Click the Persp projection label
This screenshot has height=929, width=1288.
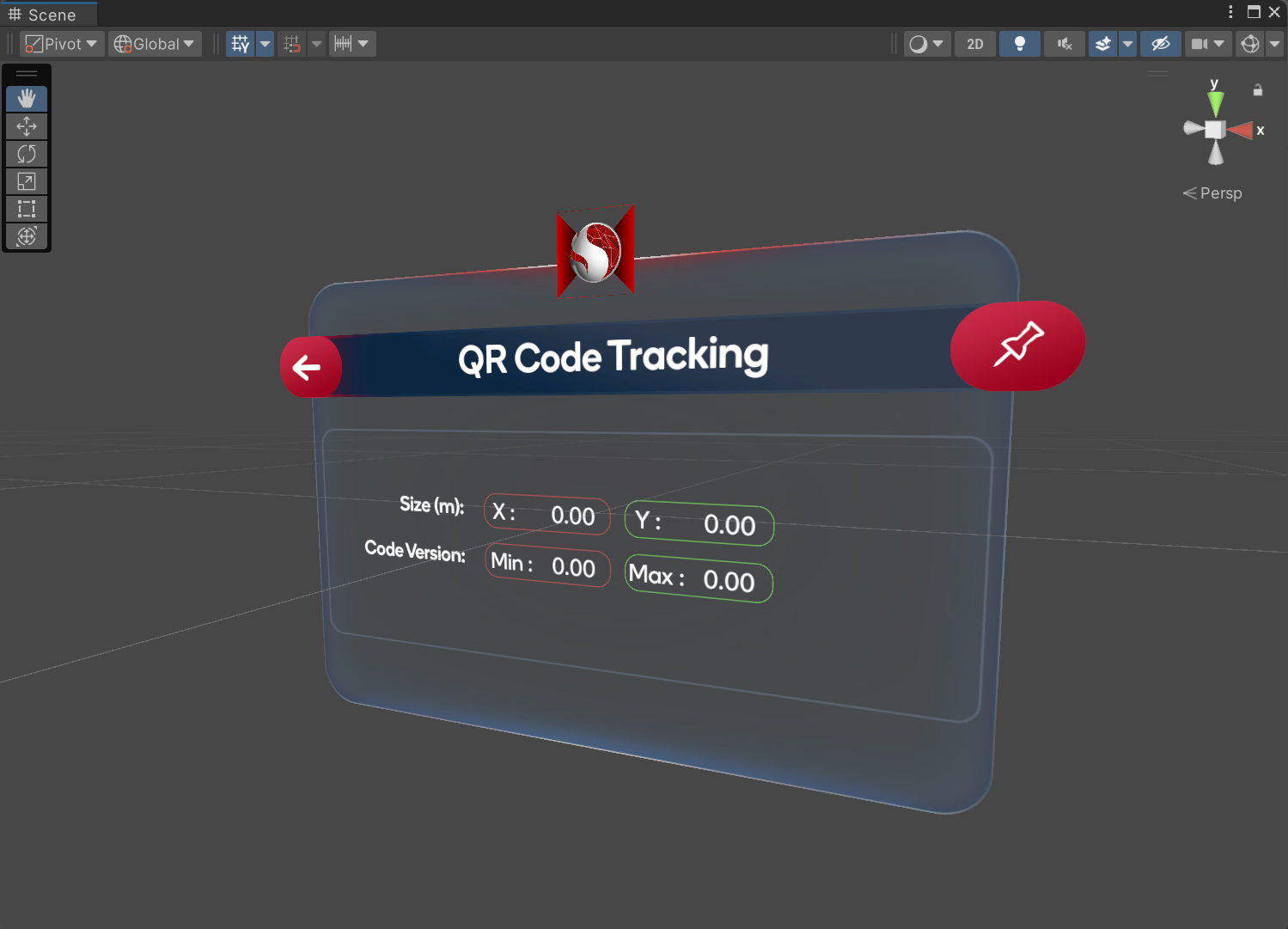1212,193
